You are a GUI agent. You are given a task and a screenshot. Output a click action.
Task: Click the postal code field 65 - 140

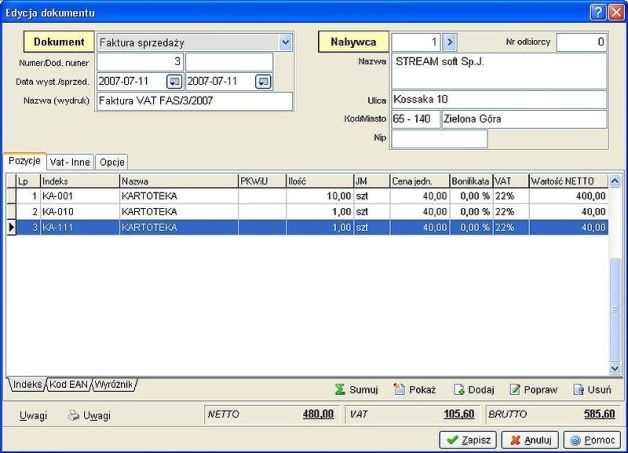pos(416,119)
